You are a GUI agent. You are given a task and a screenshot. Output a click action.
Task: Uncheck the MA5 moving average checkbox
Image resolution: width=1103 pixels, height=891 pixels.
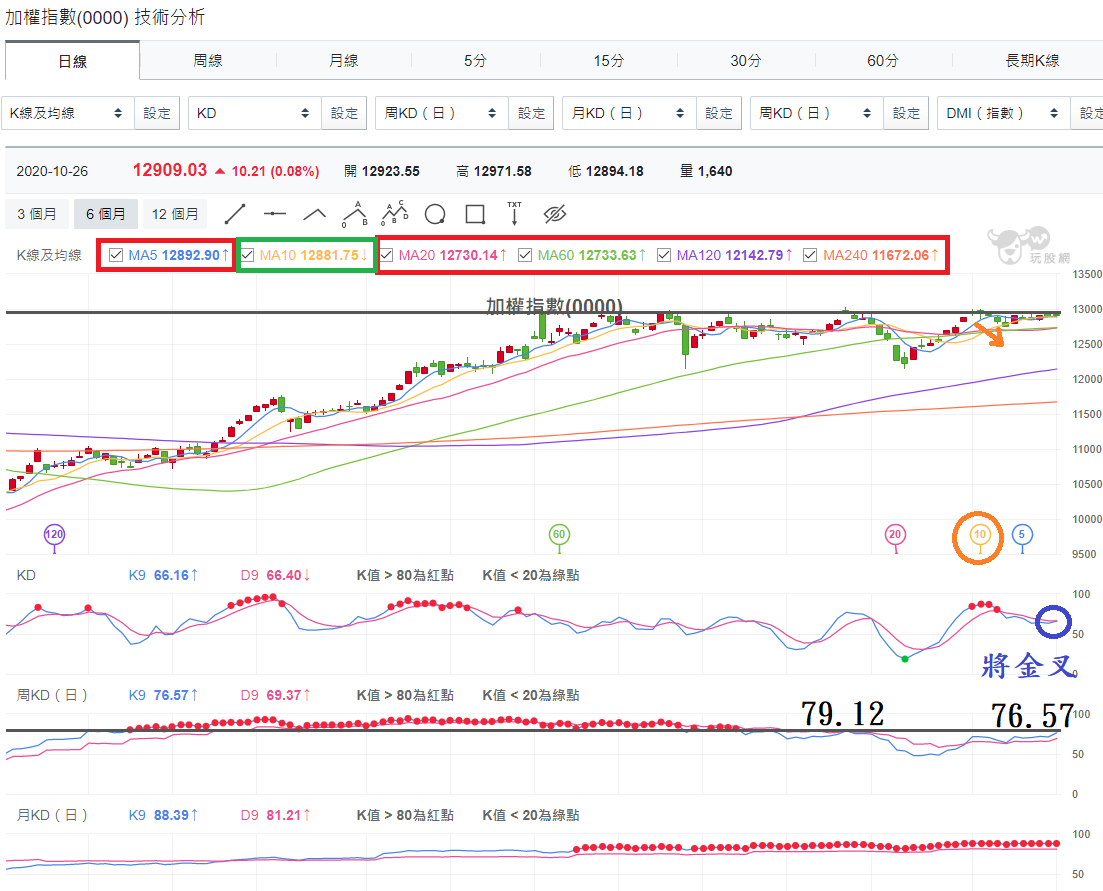(x=116, y=255)
